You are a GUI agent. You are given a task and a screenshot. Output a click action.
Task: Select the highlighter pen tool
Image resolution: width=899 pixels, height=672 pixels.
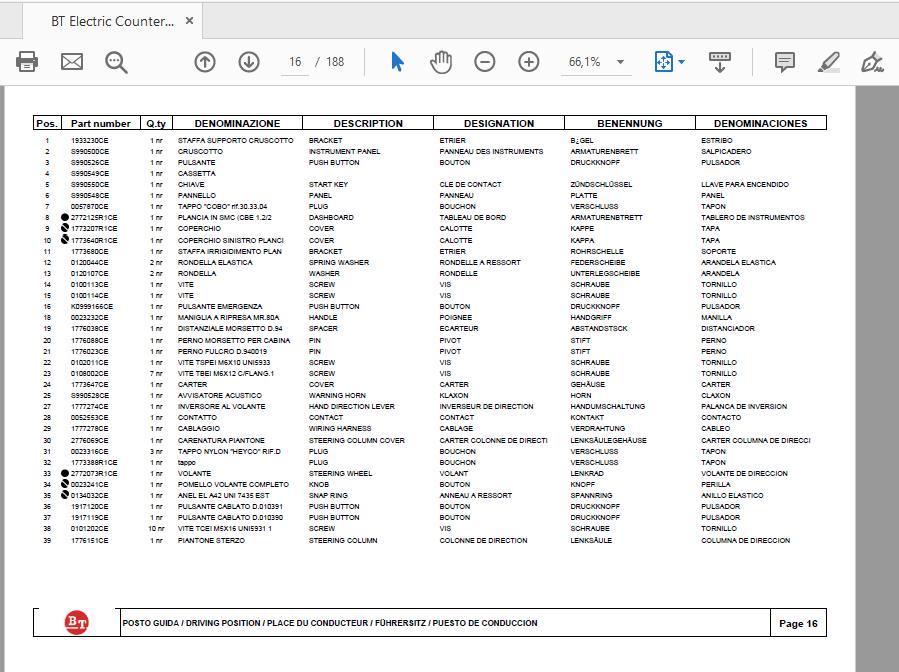[828, 61]
